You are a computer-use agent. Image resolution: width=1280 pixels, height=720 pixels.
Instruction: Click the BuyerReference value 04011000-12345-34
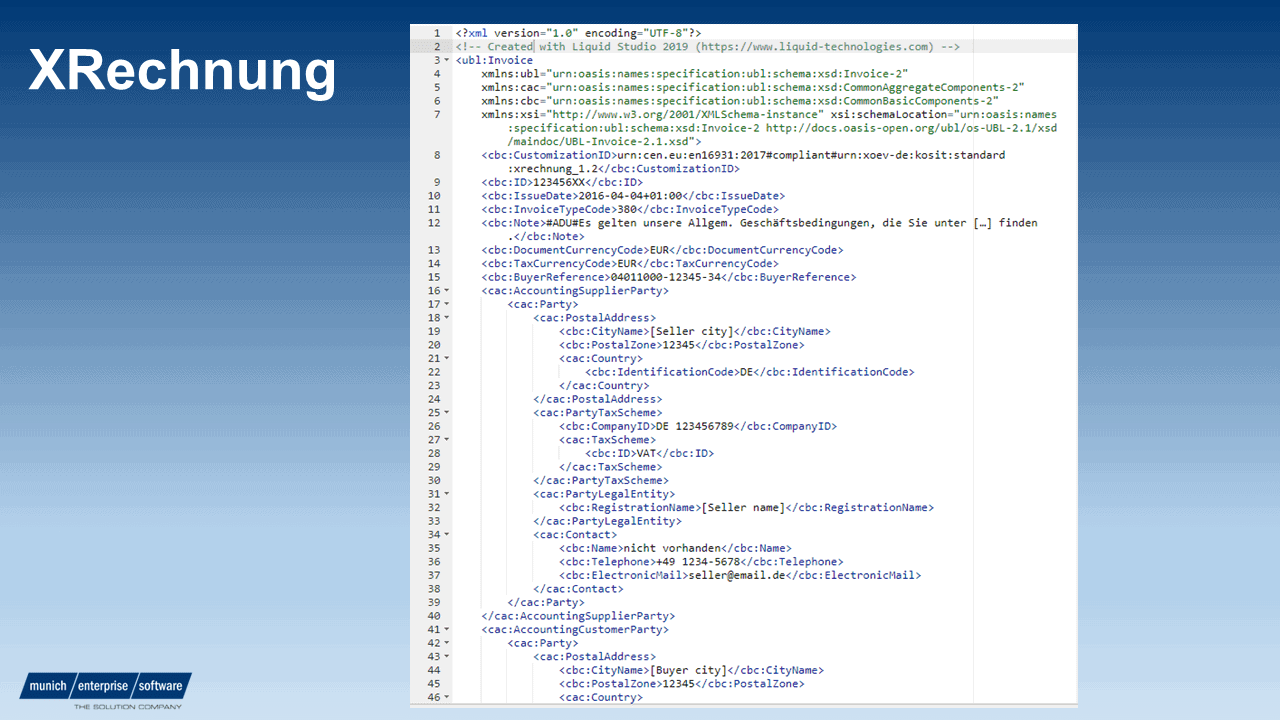pyautogui.click(x=665, y=278)
